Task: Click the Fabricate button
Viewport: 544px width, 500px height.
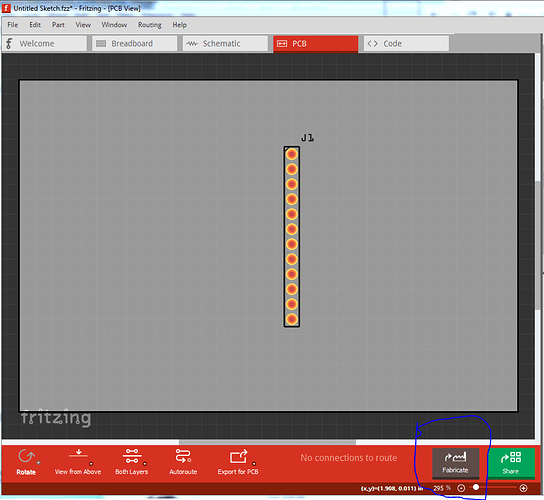Action: click(456, 463)
